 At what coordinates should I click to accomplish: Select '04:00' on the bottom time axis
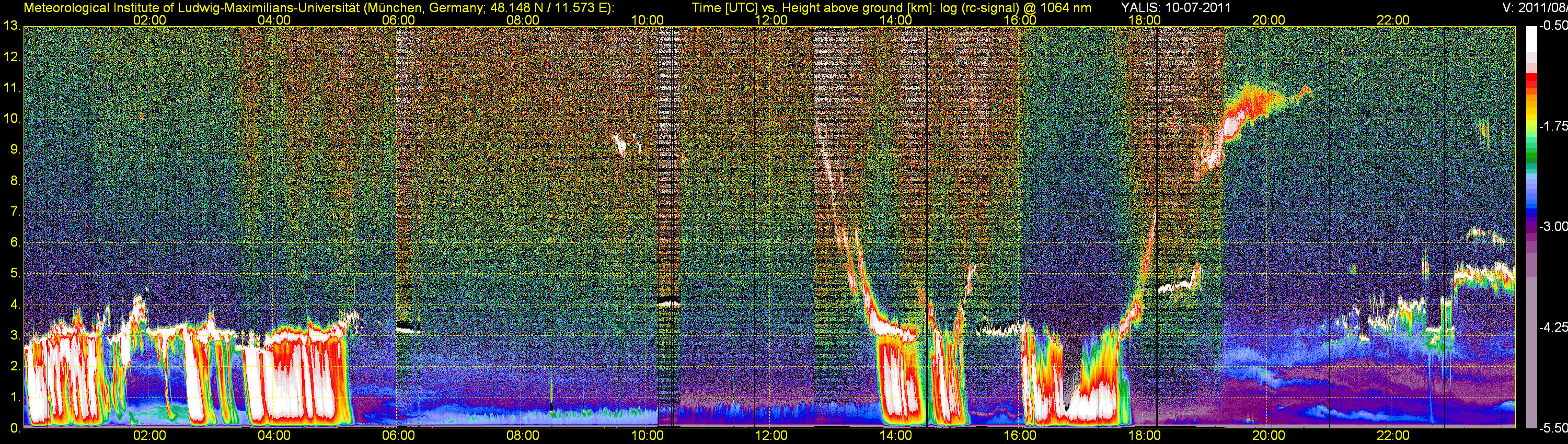tap(274, 436)
